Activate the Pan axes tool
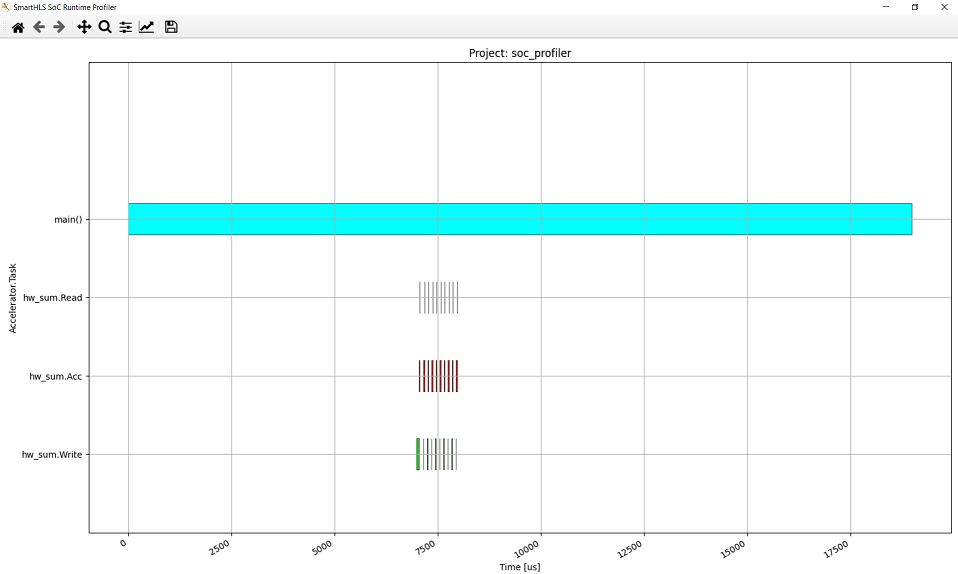Viewport: 958px width, 574px height. point(84,27)
